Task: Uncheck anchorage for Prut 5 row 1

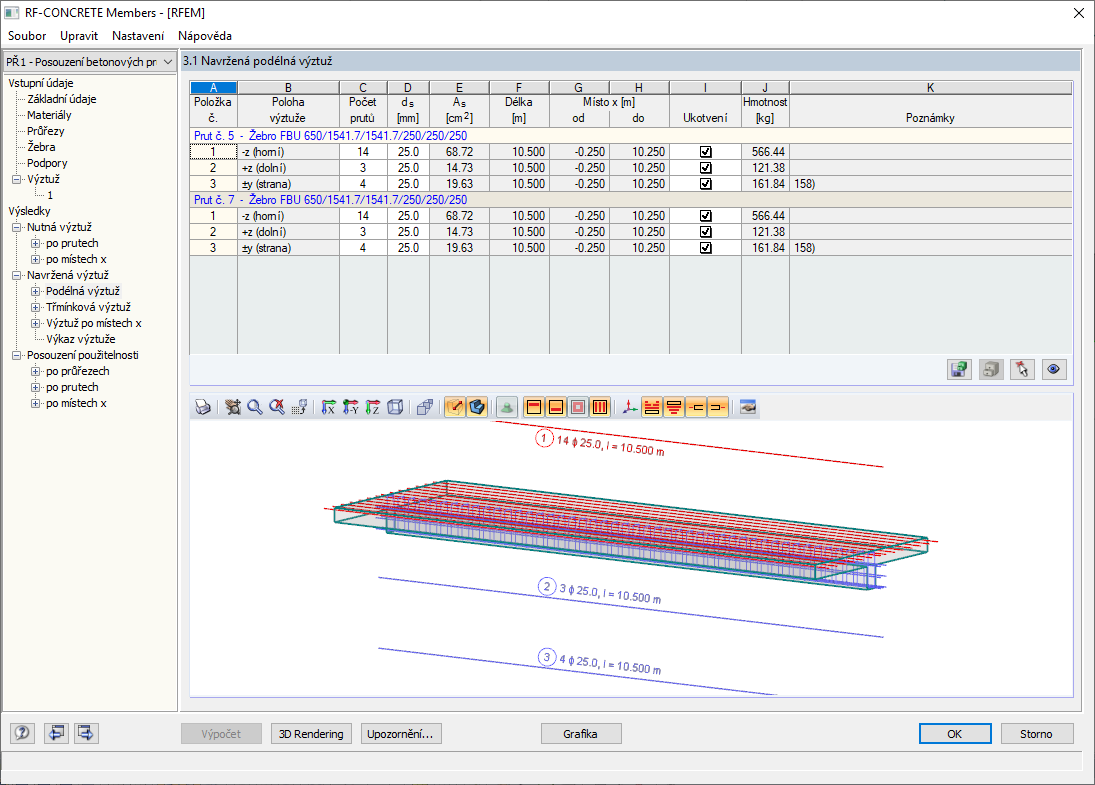Action: click(x=706, y=152)
